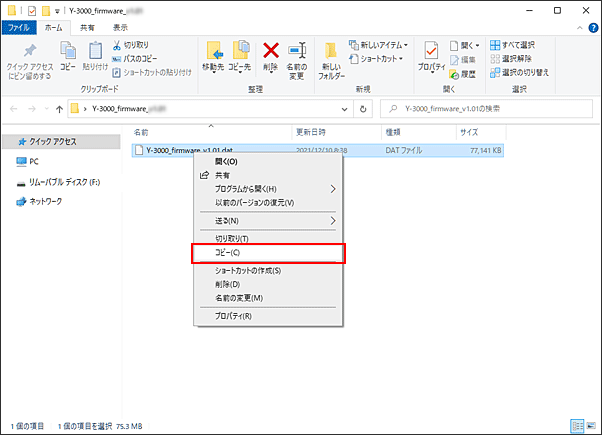The height and width of the screenshot is (435, 602).
Task: Click the New Folder (新しいフォルダー) icon
Action: click(331, 59)
